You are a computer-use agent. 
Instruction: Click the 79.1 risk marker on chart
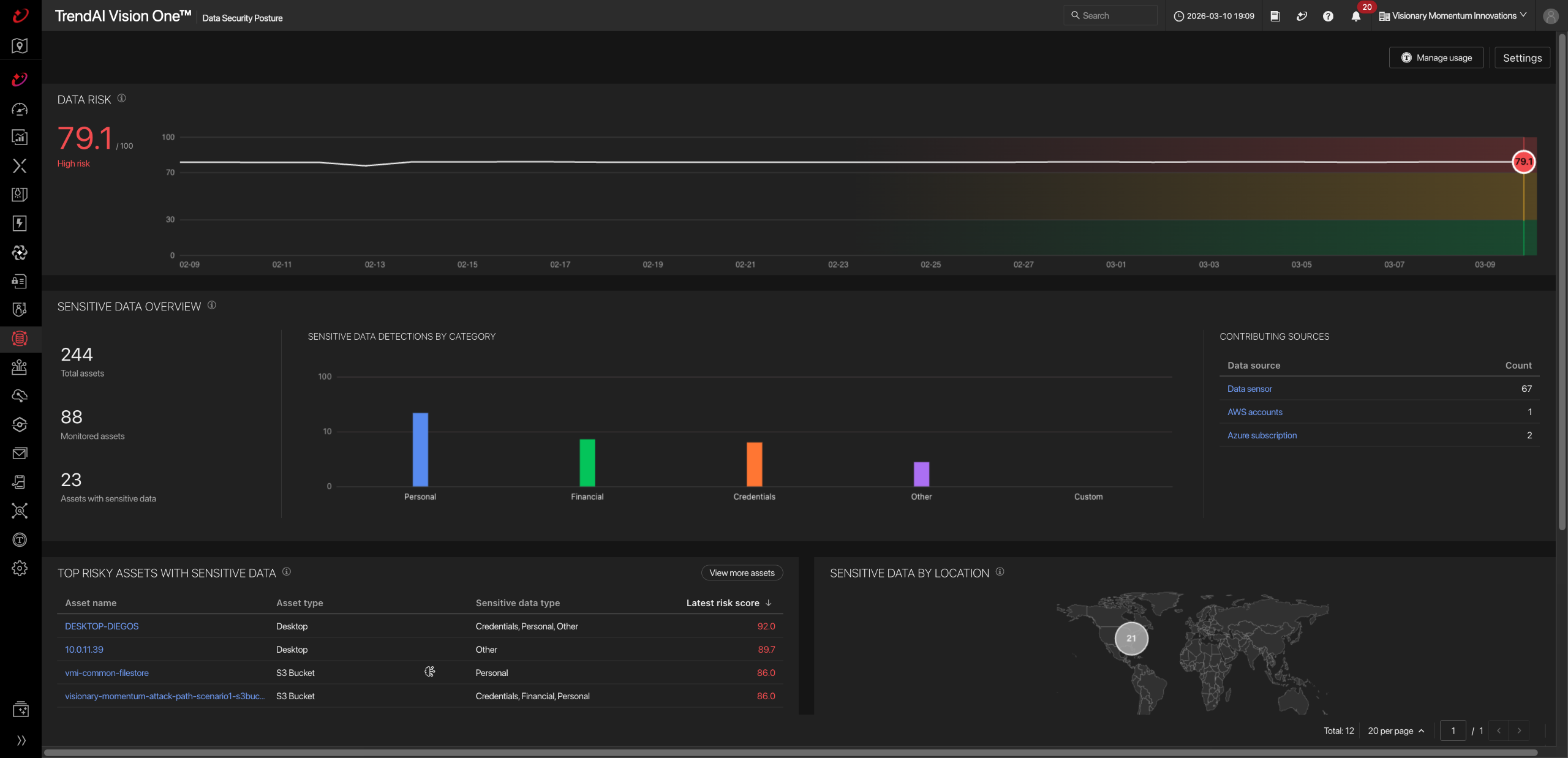[1523, 162]
